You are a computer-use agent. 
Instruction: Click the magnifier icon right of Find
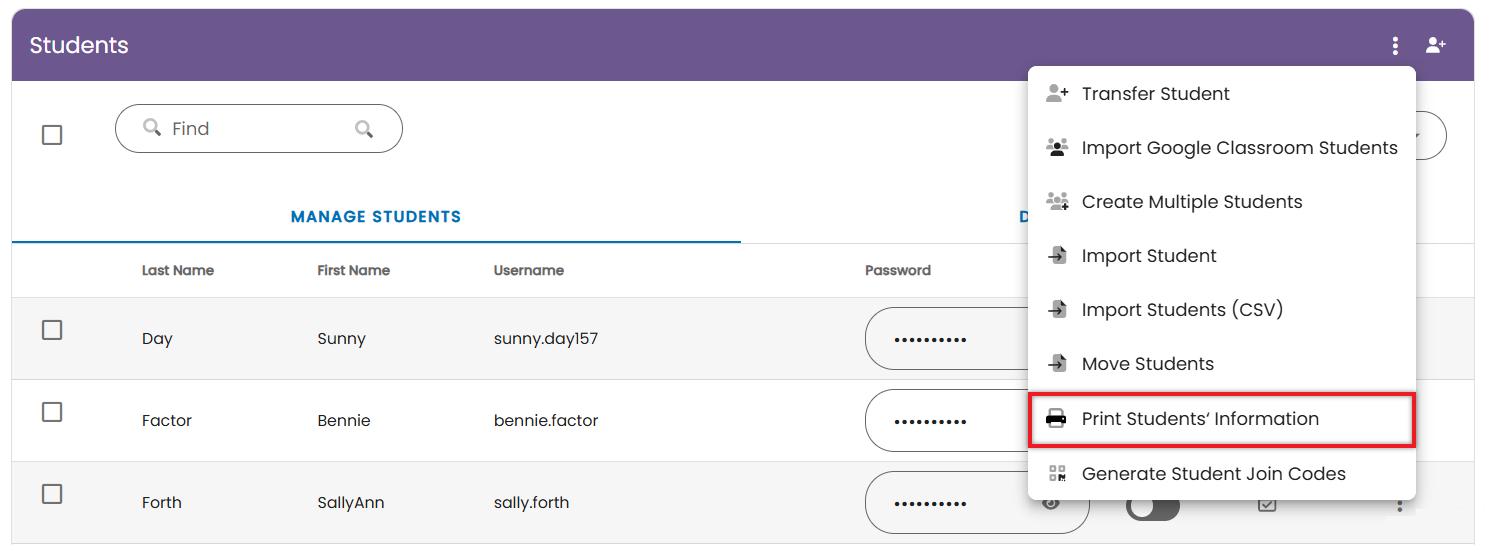pyautogui.click(x=364, y=129)
